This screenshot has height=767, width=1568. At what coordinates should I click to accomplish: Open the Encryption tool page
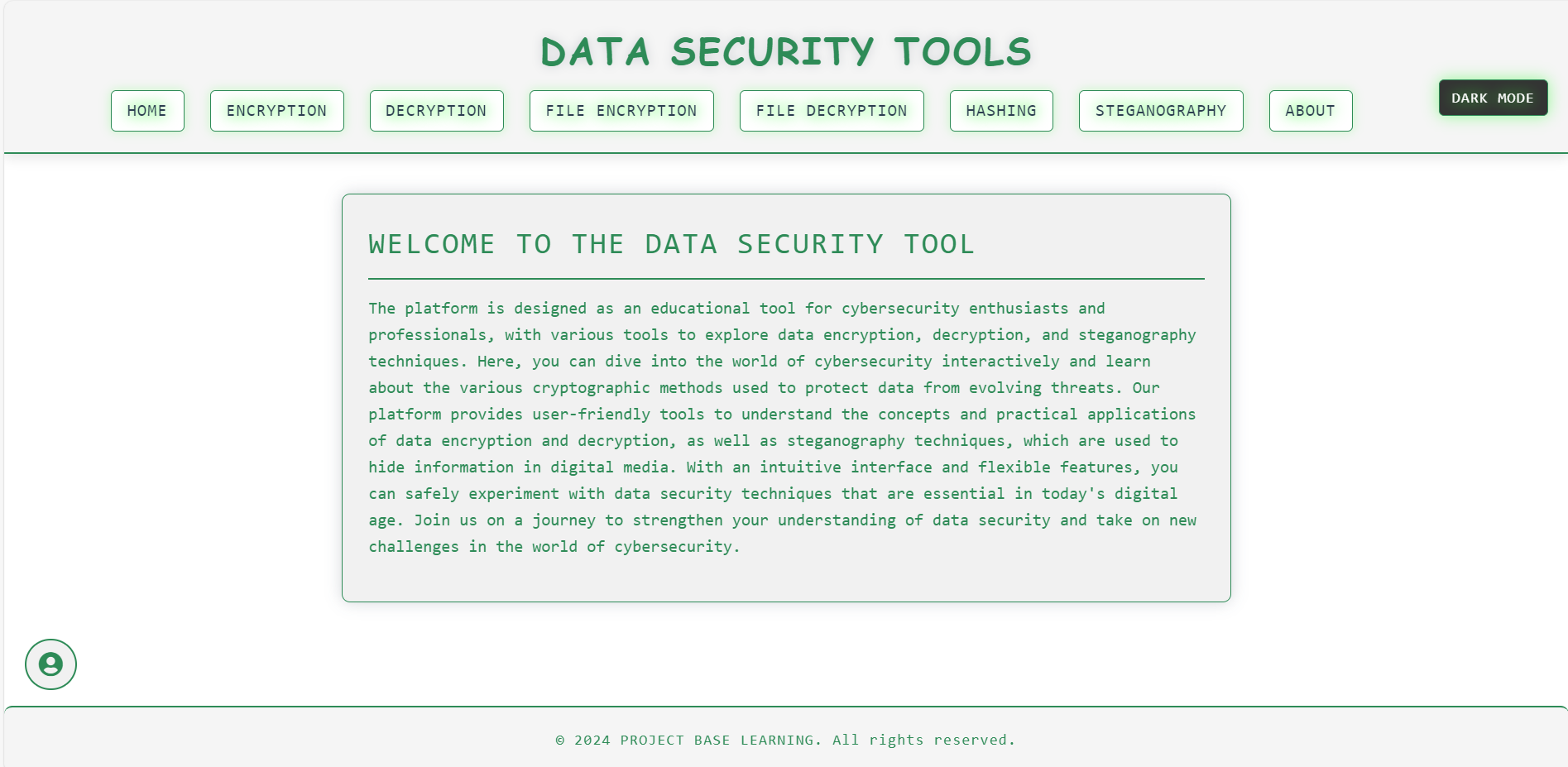coord(277,111)
